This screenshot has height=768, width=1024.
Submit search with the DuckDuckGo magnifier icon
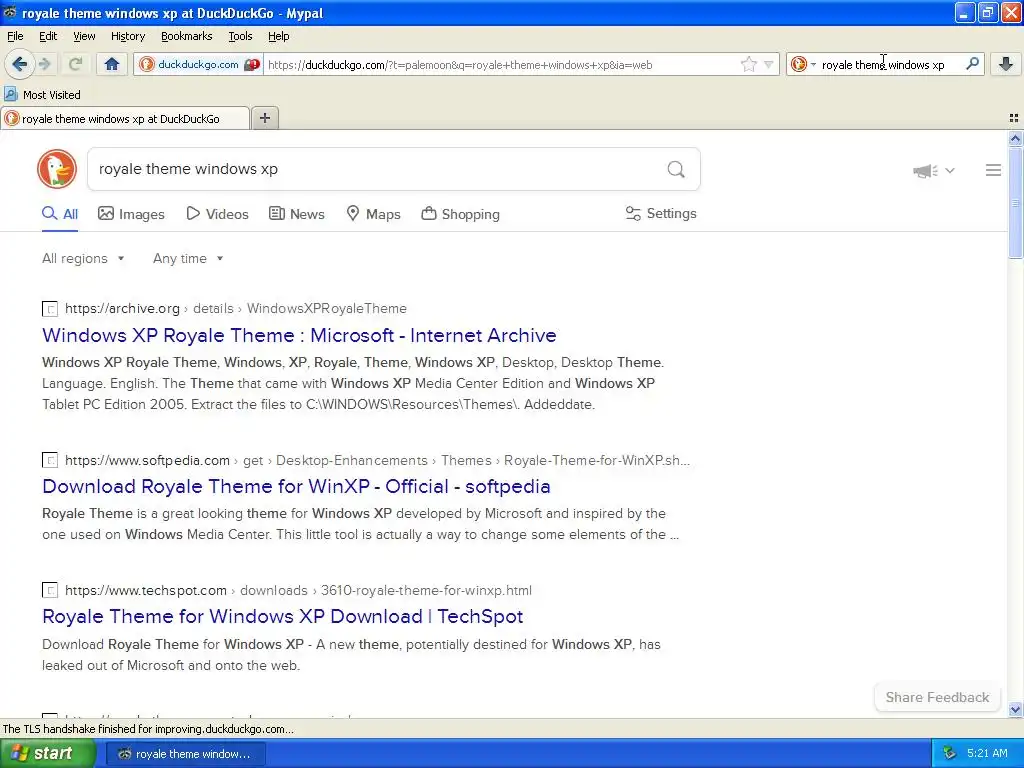pos(676,170)
